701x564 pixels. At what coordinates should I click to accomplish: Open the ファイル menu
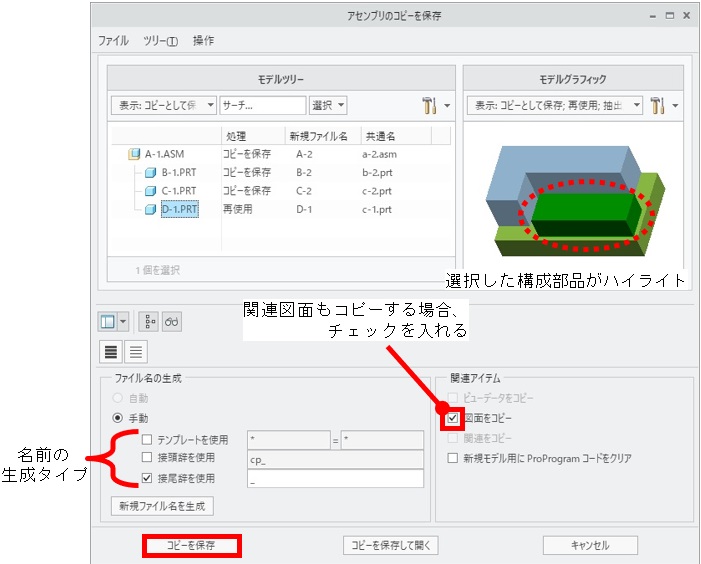(x=113, y=41)
